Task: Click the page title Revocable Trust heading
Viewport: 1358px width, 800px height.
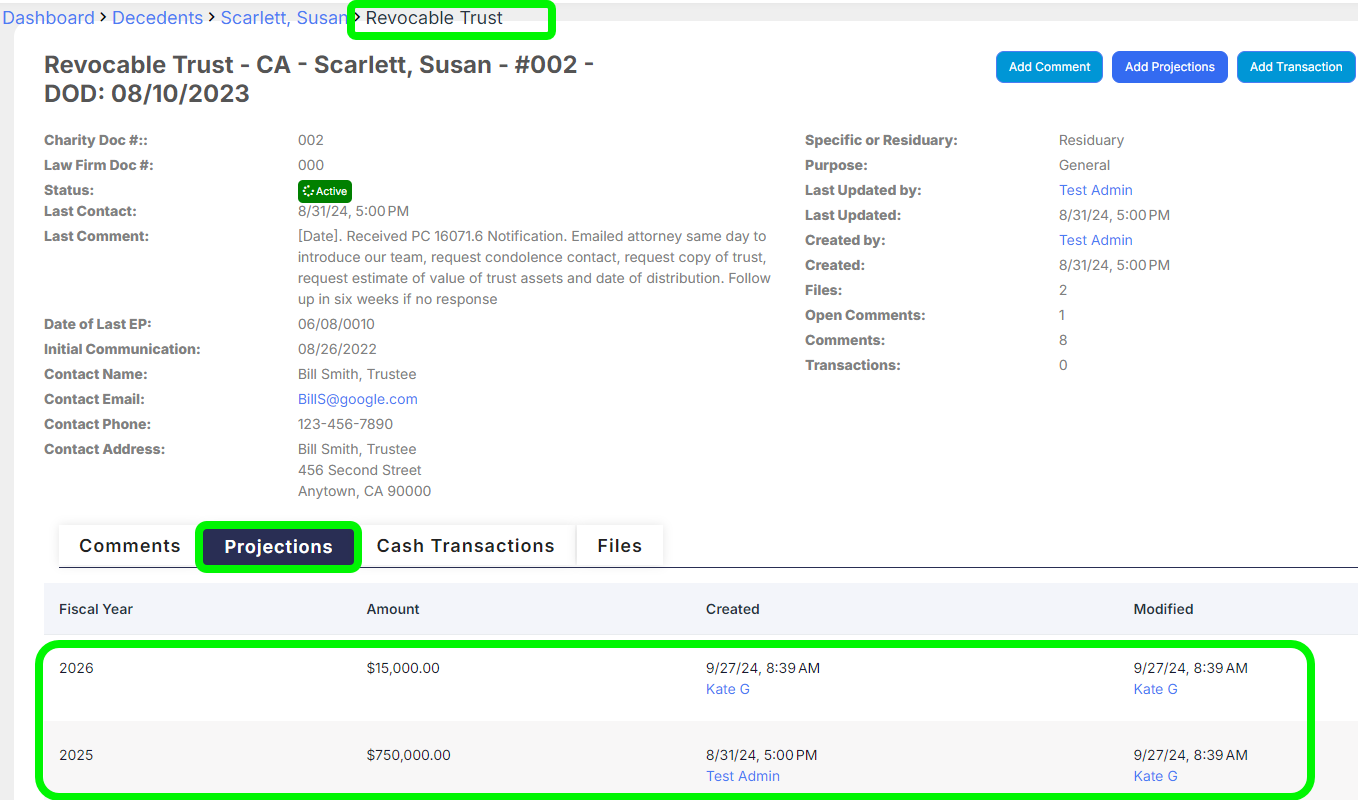Action: pos(319,79)
